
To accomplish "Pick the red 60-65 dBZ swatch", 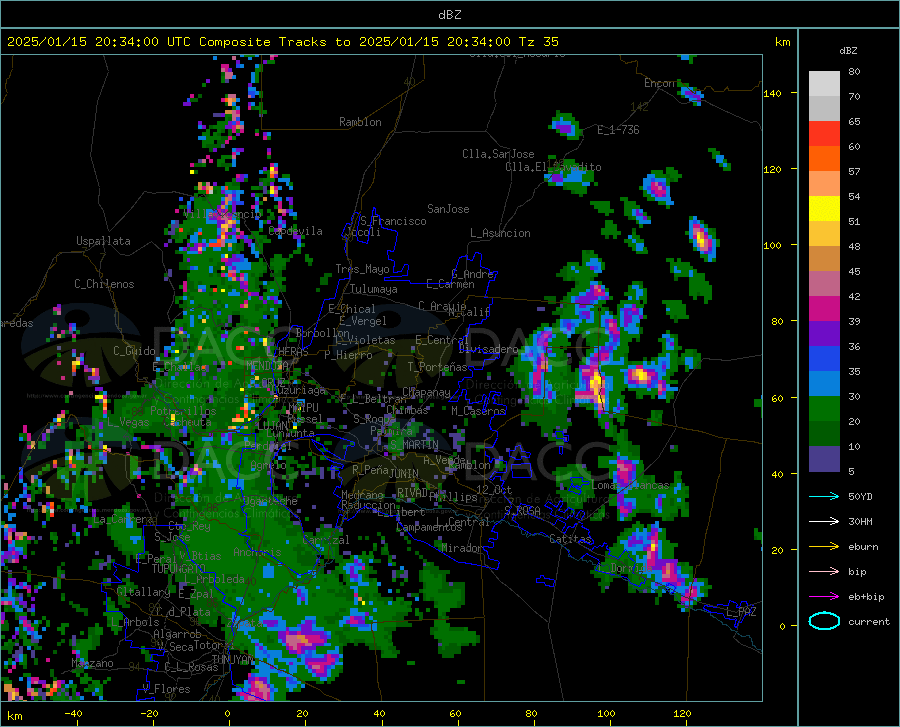I will [x=824, y=134].
